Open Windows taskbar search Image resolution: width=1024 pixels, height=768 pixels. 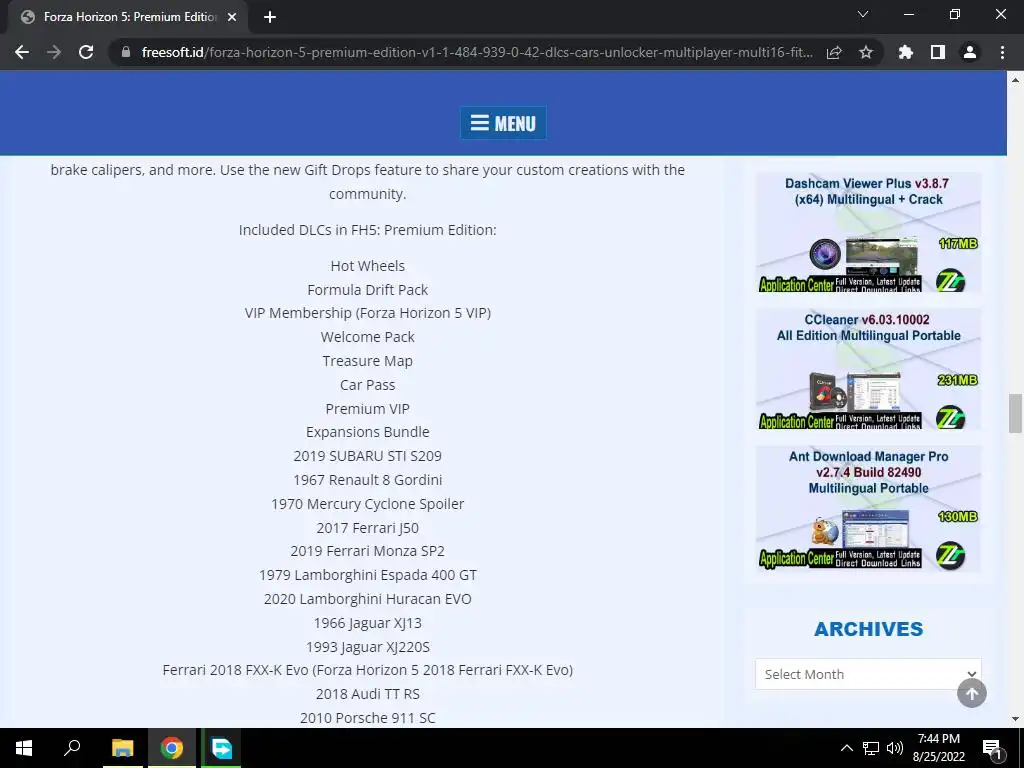click(x=72, y=748)
